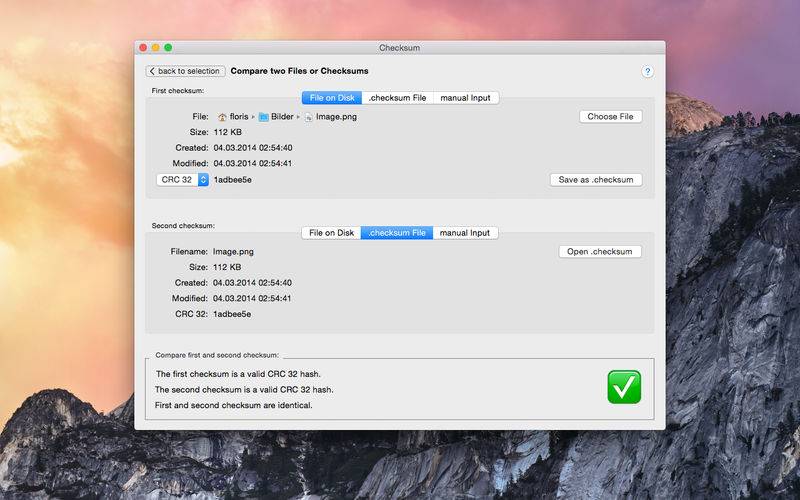Select first checksum File on Disk tab
Image resolution: width=800 pixels, height=500 pixels.
tap(332, 97)
